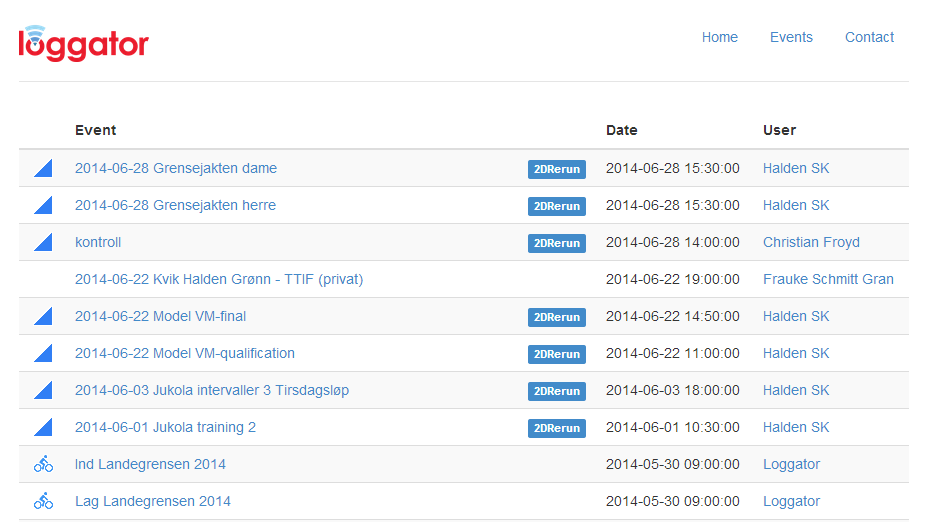Click triangle icon beside Grensejakten herre

point(43,205)
